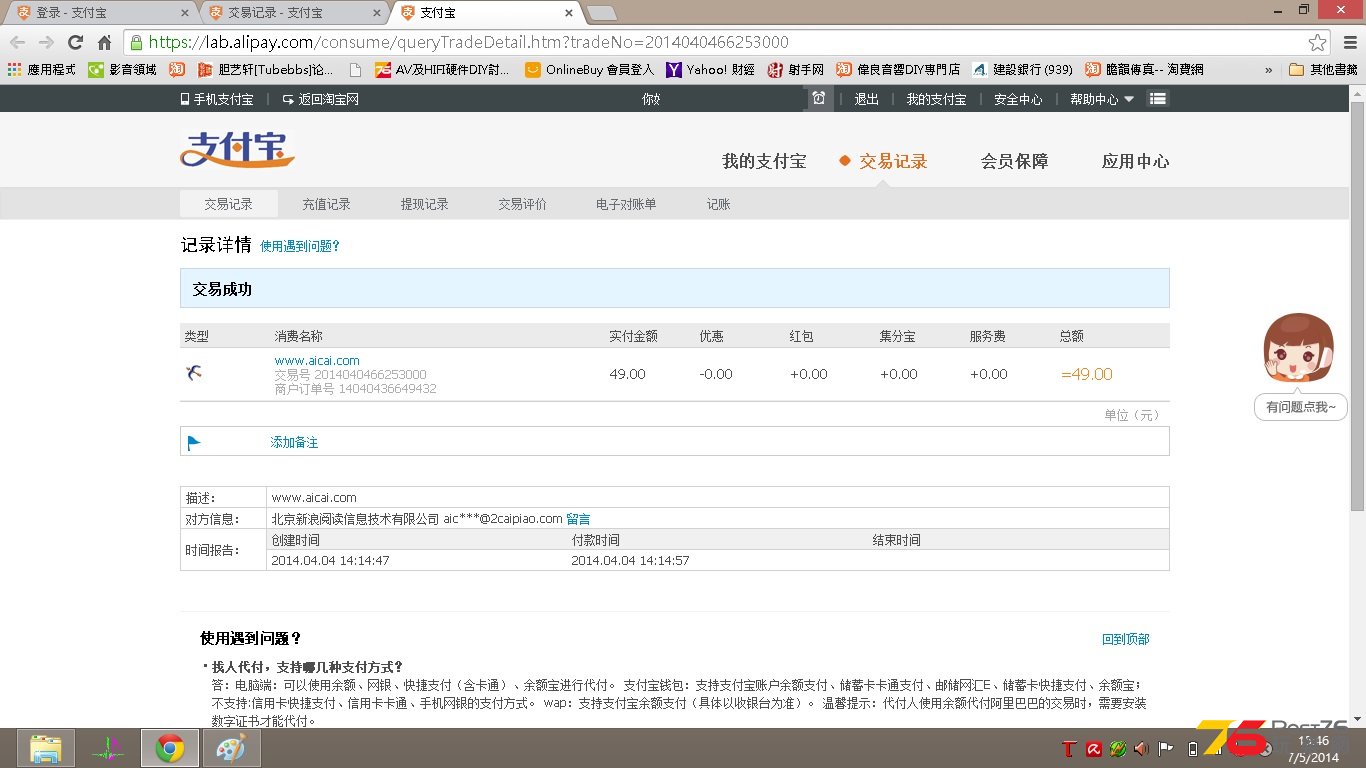
Task: Open the 交易评价 sub-tab
Action: pos(522,204)
